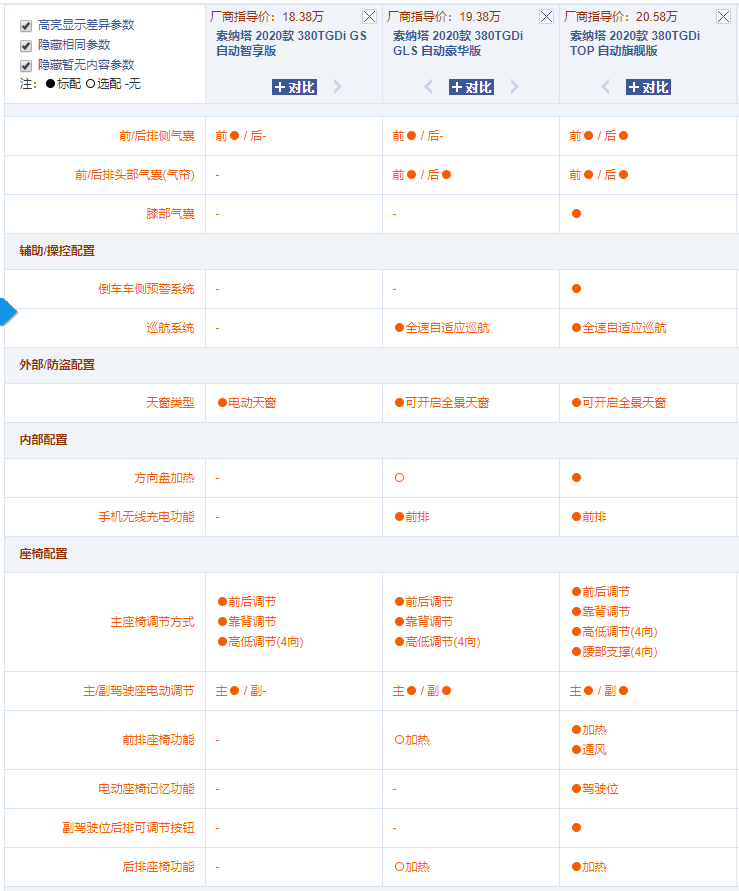Click 前排 wireless charging in GLS 自动豪华版 column
739x891 pixels.
412,517
